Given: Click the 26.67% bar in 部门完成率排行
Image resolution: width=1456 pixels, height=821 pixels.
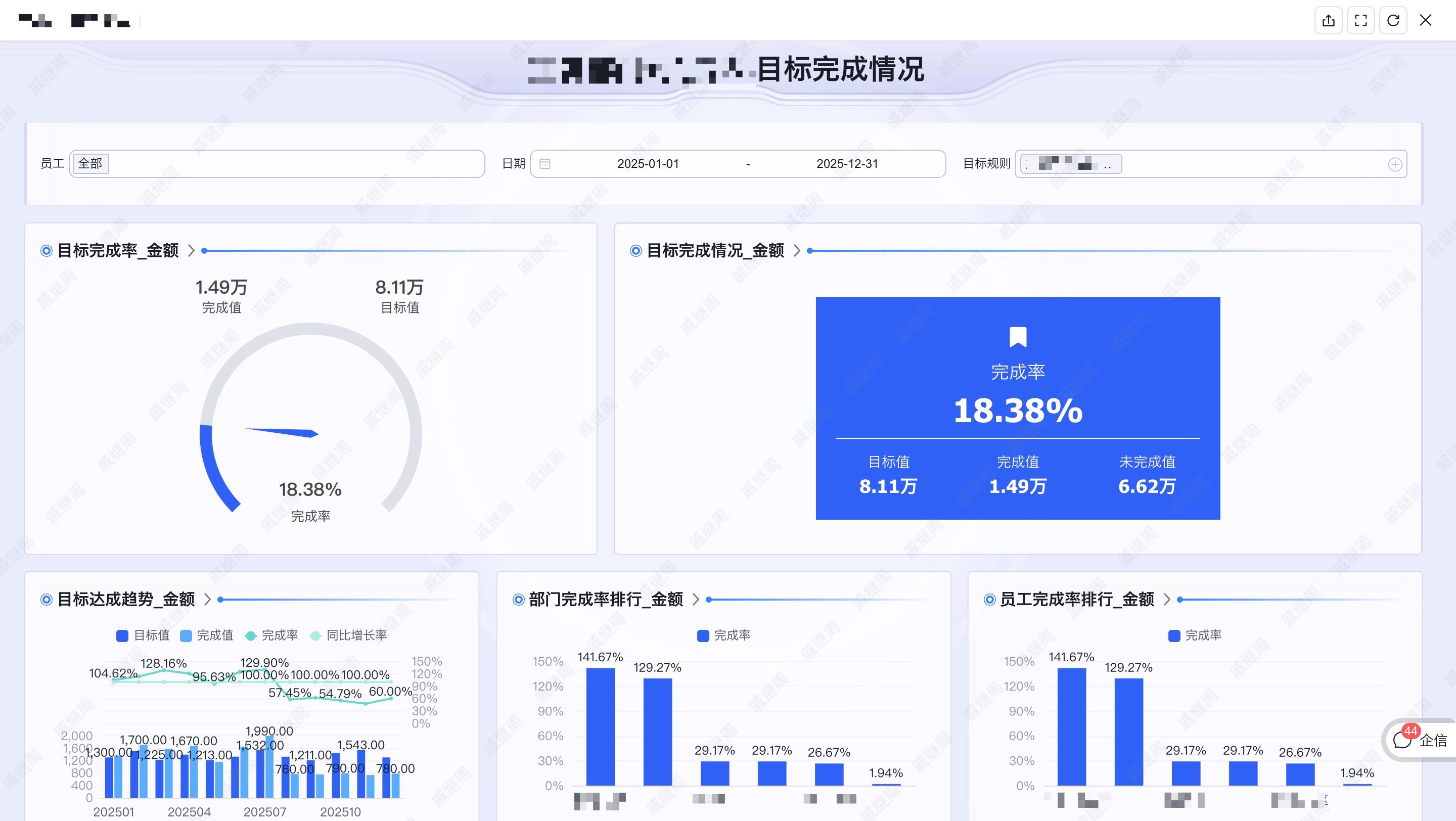Looking at the screenshot, I should pyautogui.click(x=829, y=774).
